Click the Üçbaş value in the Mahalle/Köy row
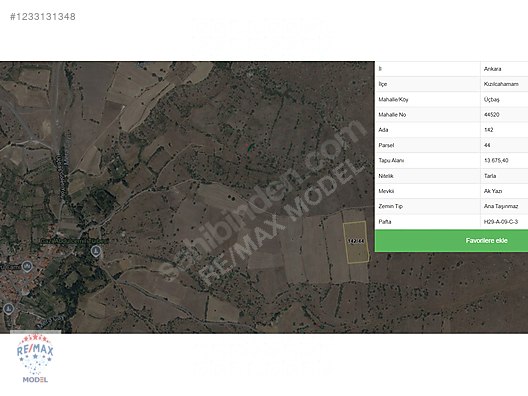Viewport: 528px width, 396px height. click(x=491, y=99)
